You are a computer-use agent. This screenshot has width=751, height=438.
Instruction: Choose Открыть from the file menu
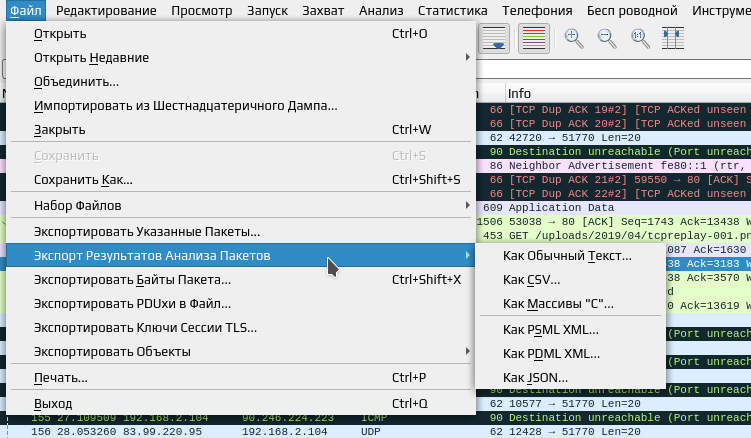pos(241,34)
